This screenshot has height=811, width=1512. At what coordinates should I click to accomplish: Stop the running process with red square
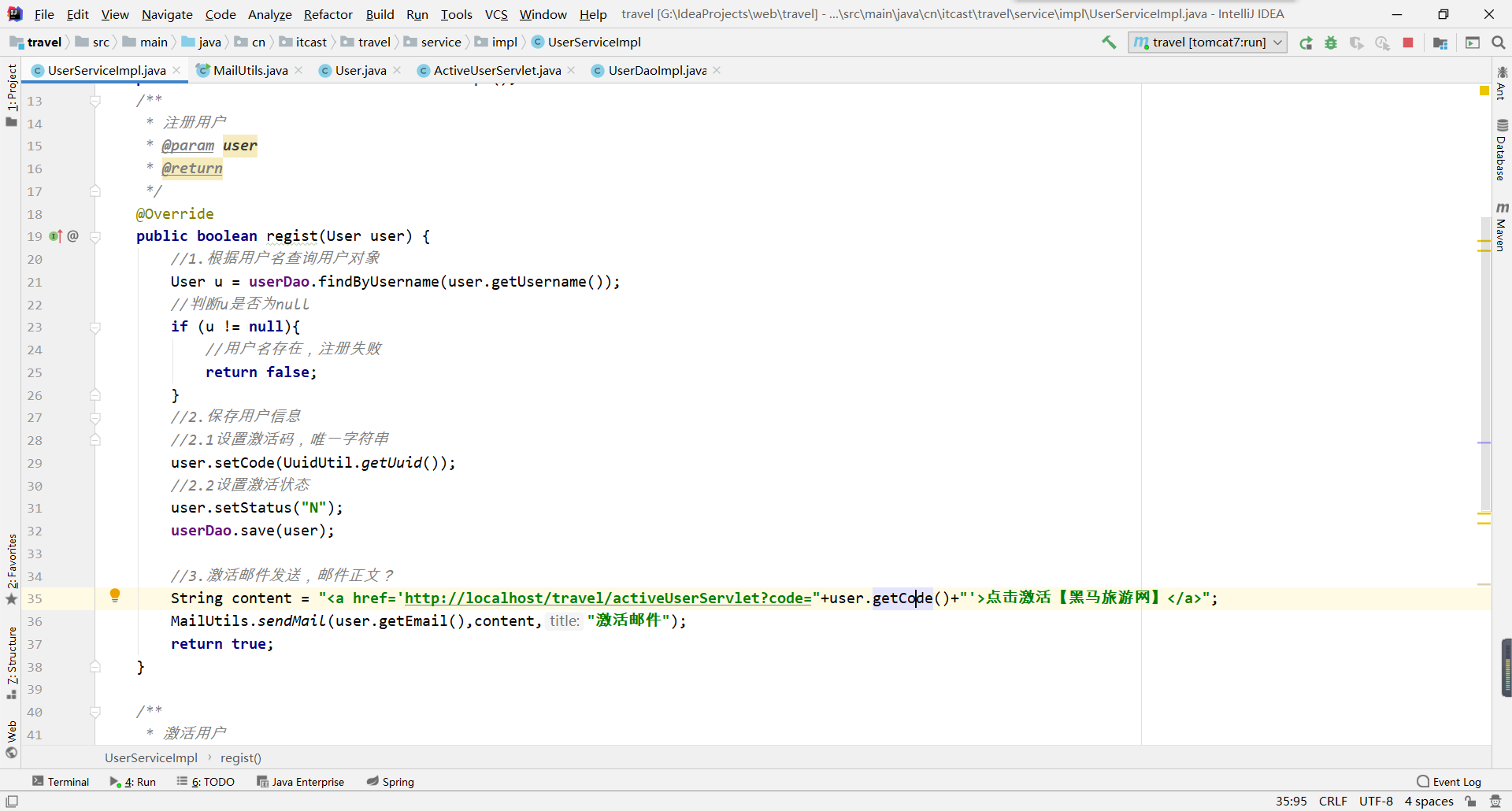(x=1408, y=43)
